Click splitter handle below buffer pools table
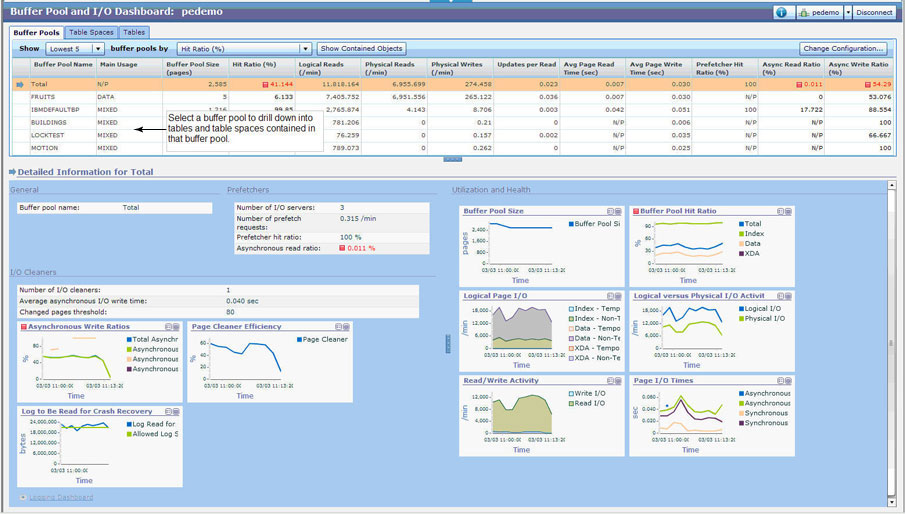This screenshot has width=905, height=514. pyautogui.click(x=452, y=159)
